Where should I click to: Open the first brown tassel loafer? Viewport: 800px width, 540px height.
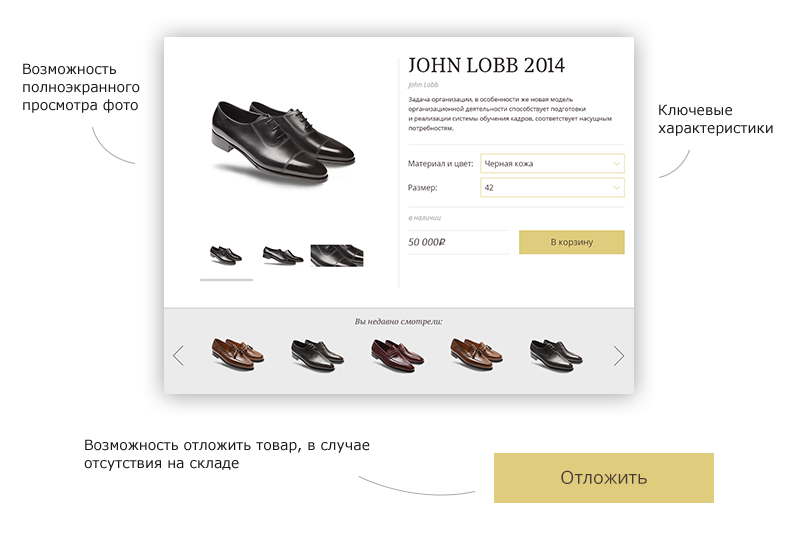(238, 354)
